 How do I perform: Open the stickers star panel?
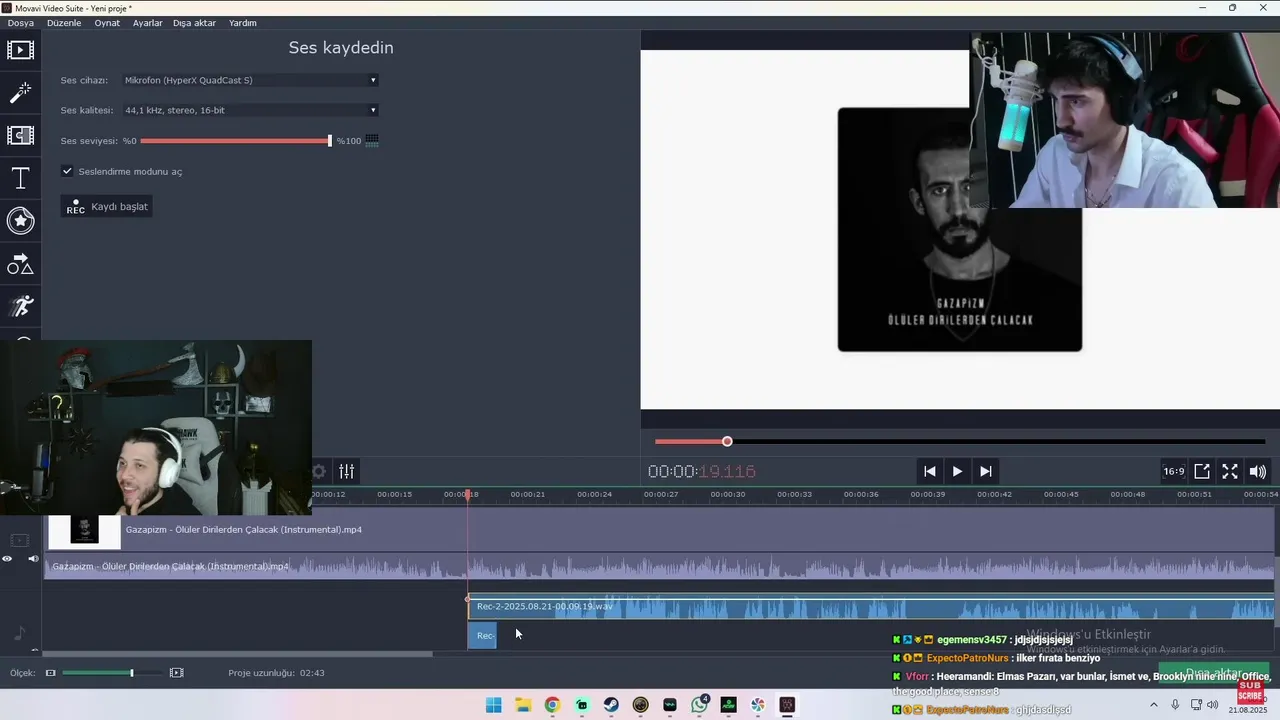pyautogui.click(x=20, y=221)
